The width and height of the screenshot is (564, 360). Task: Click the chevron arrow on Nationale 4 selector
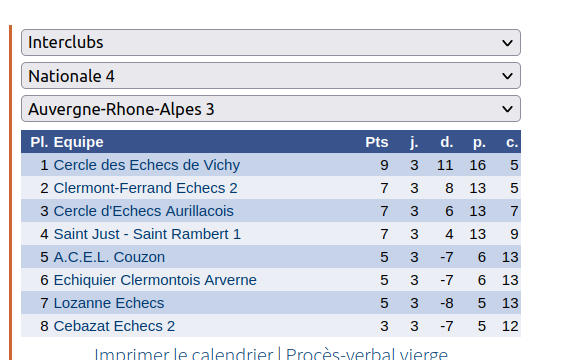point(507,76)
